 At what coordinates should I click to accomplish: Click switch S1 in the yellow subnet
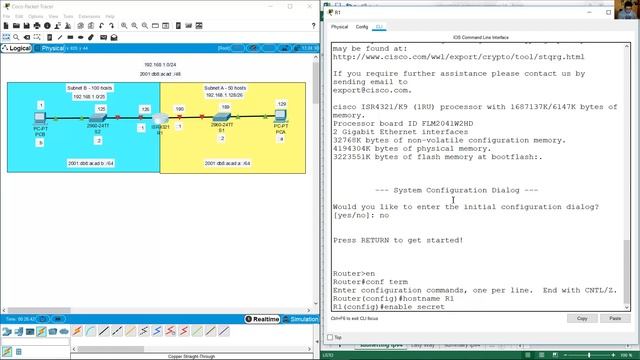pyautogui.click(x=222, y=117)
